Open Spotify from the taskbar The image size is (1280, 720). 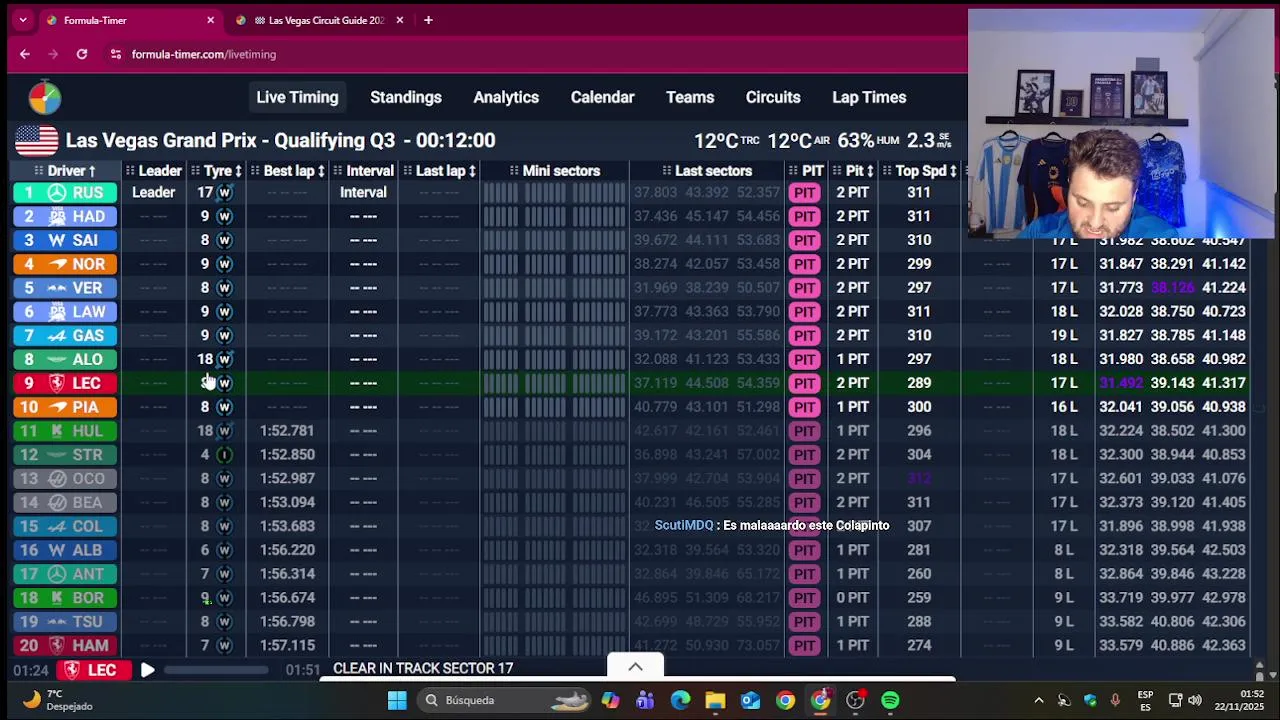[x=890, y=700]
